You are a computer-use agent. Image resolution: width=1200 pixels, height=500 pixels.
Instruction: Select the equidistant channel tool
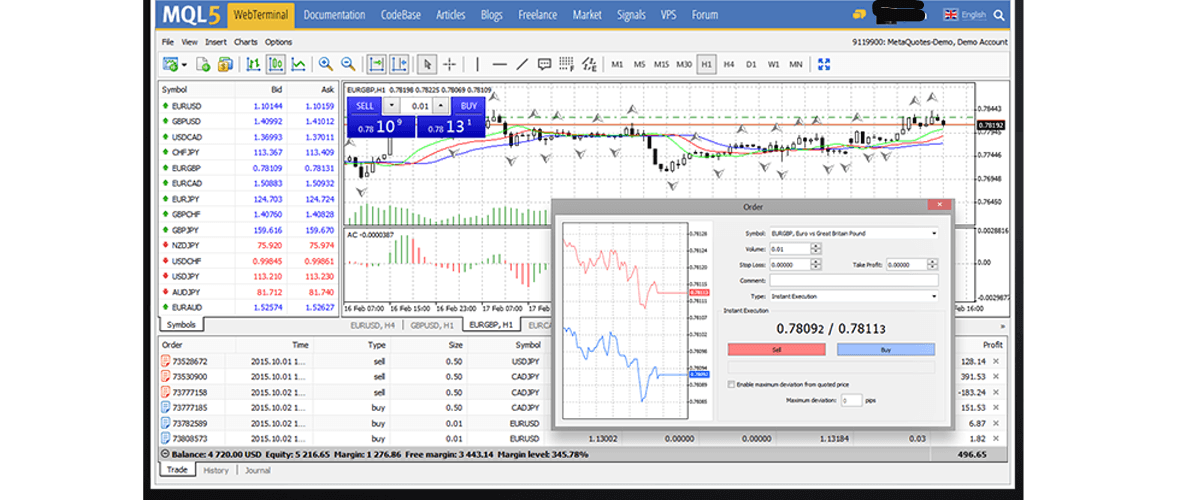(590, 64)
